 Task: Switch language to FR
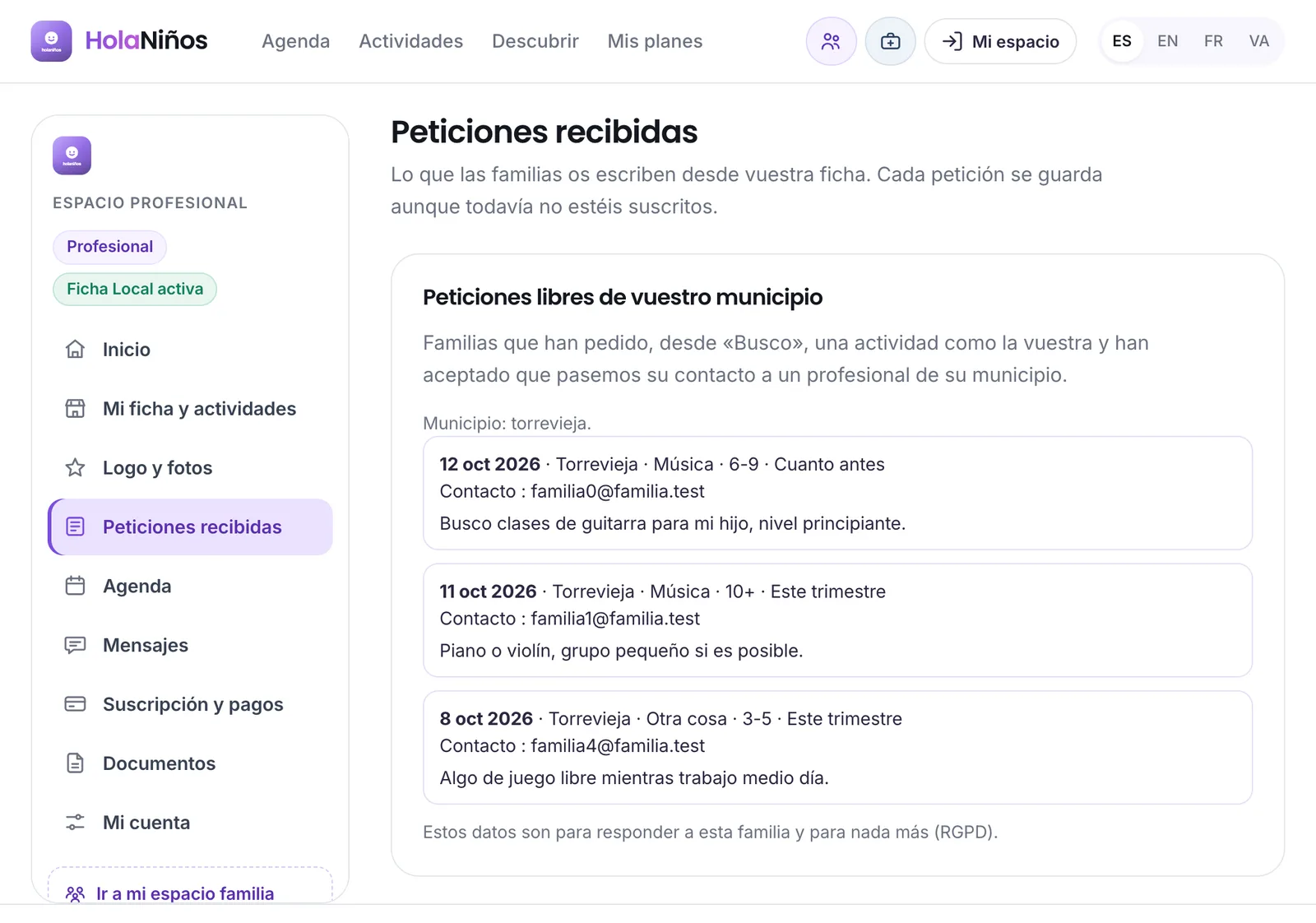pos(1213,41)
